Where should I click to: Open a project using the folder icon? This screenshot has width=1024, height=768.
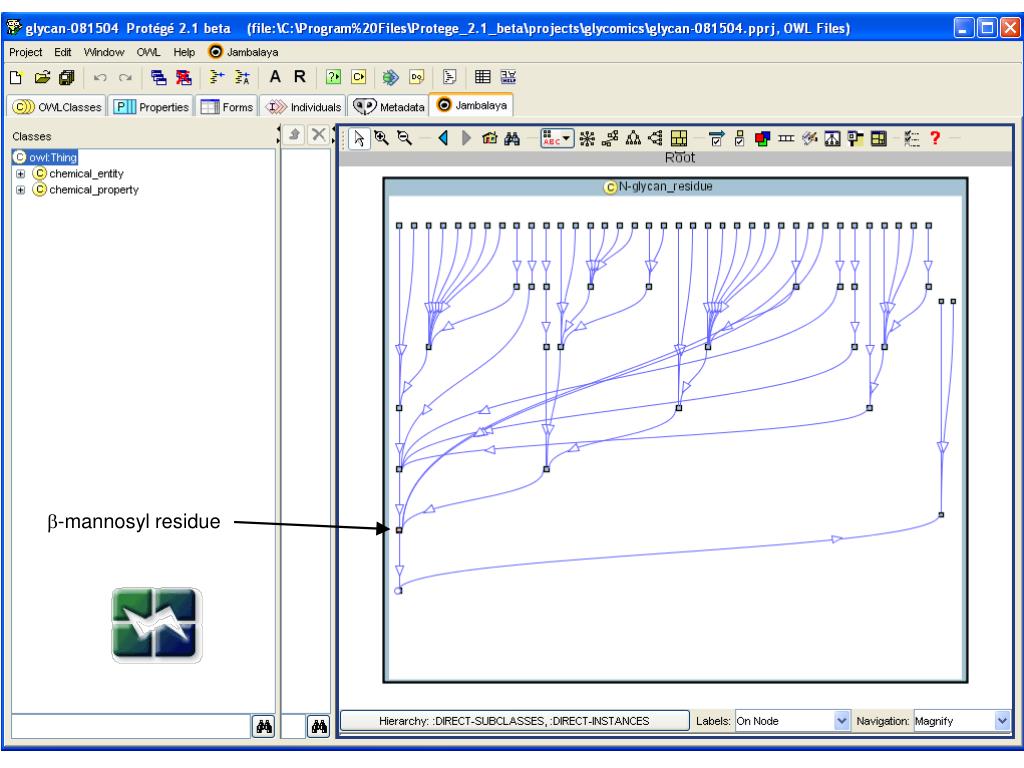(42, 77)
